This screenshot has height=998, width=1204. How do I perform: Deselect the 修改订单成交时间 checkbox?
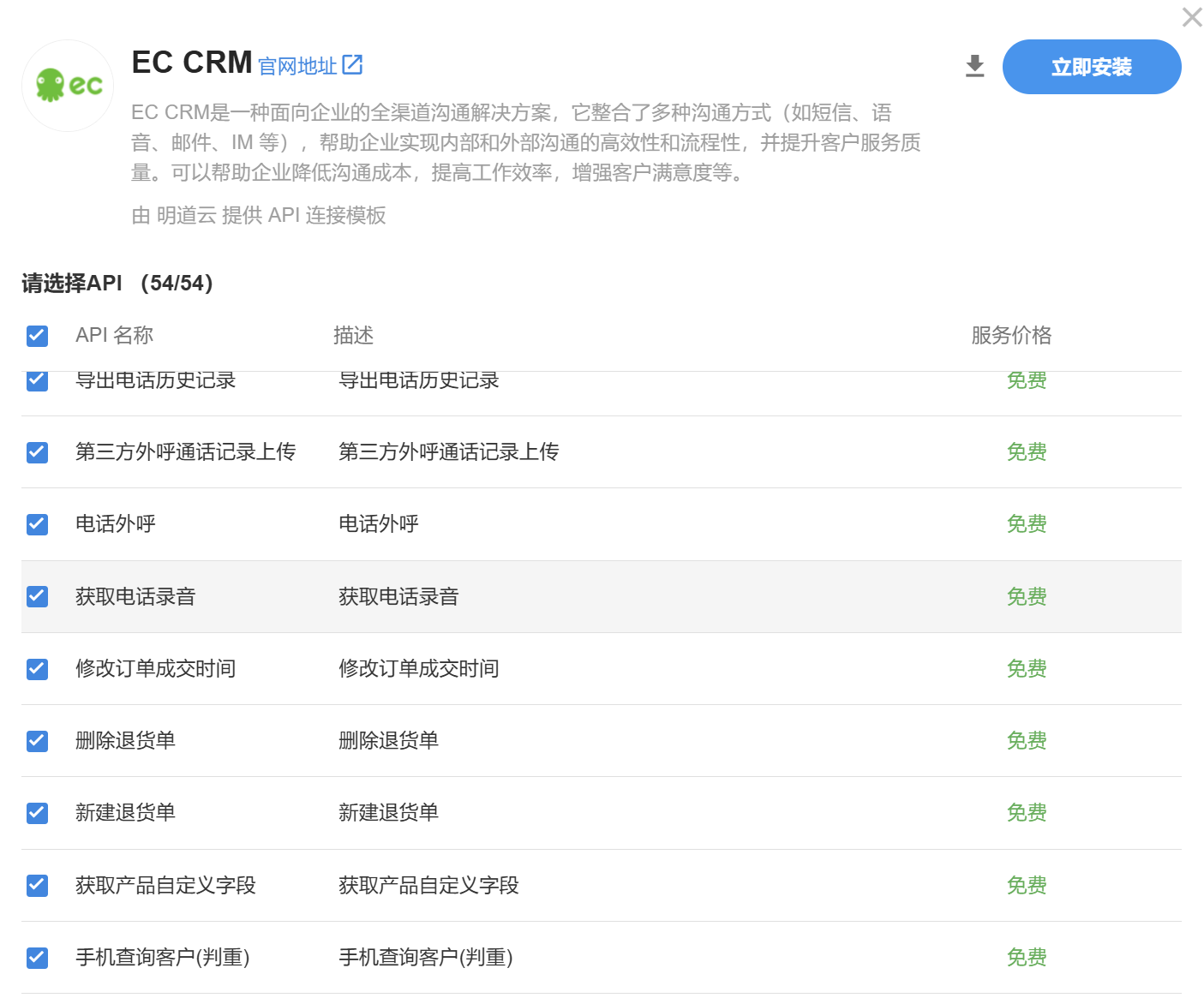tap(37, 669)
